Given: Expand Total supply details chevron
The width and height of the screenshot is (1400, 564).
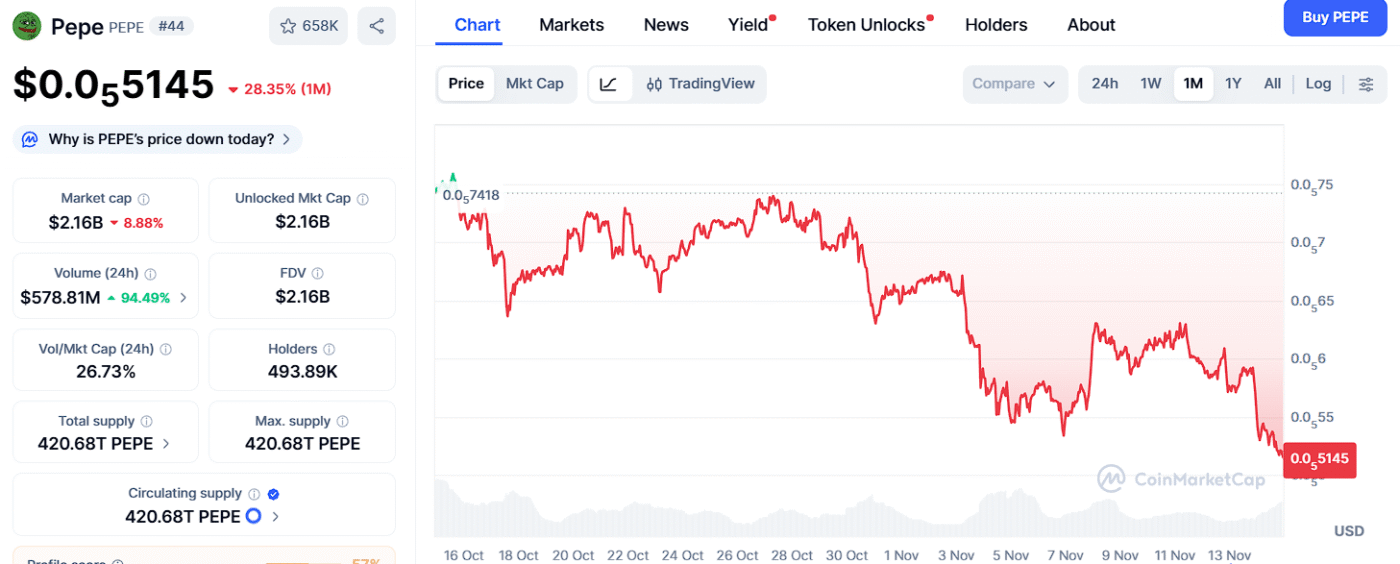Looking at the screenshot, I should tap(166, 443).
